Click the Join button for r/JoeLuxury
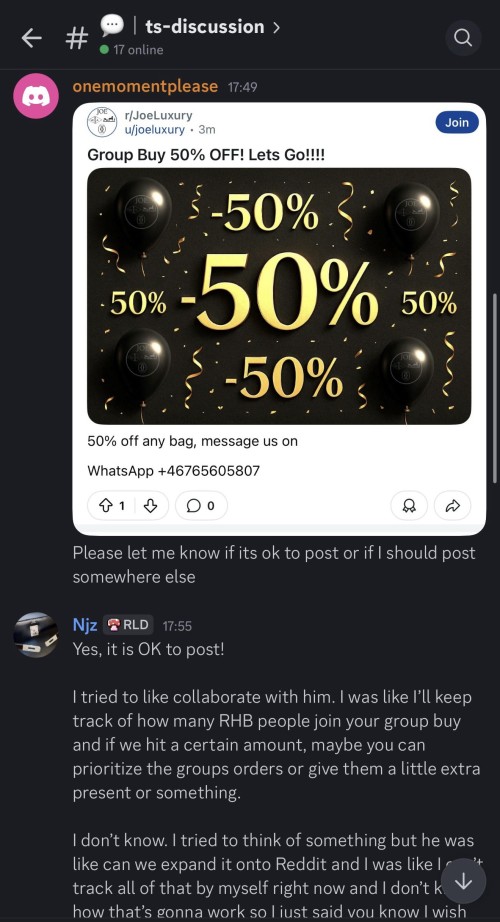Viewport: 500px width, 922px height. point(457,122)
